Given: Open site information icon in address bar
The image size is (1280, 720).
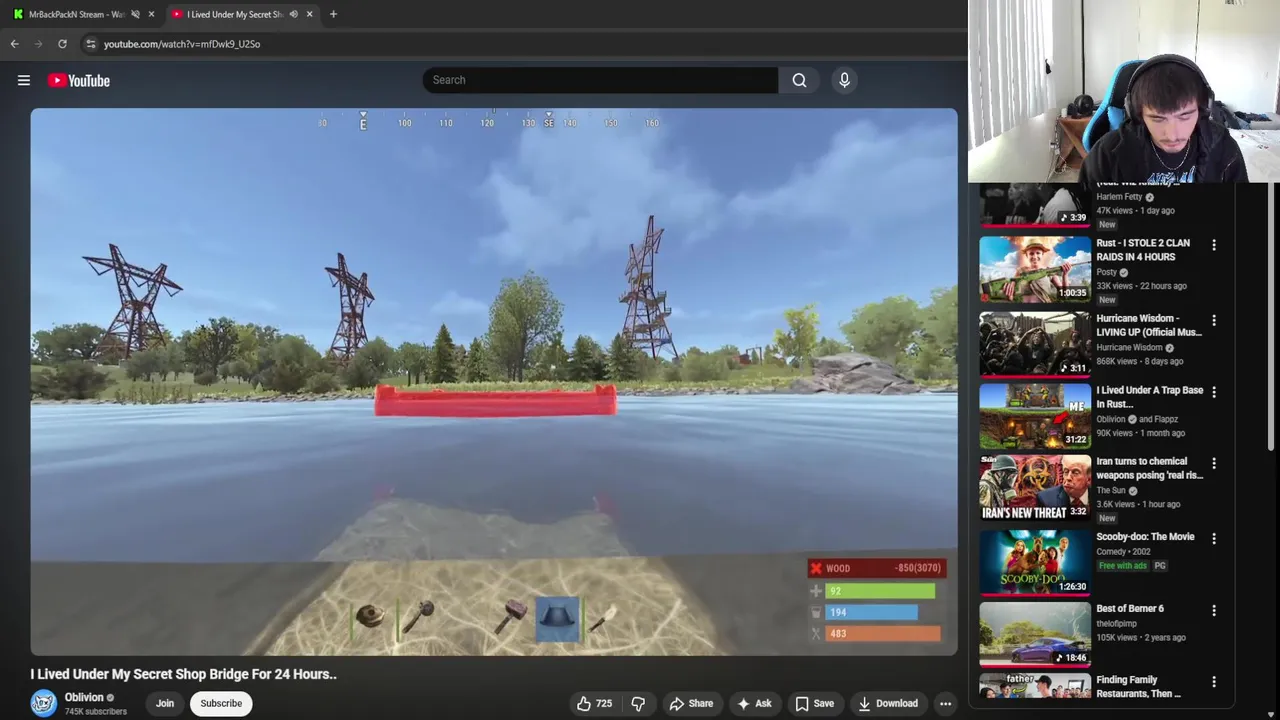Looking at the screenshot, I should click(90, 44).
